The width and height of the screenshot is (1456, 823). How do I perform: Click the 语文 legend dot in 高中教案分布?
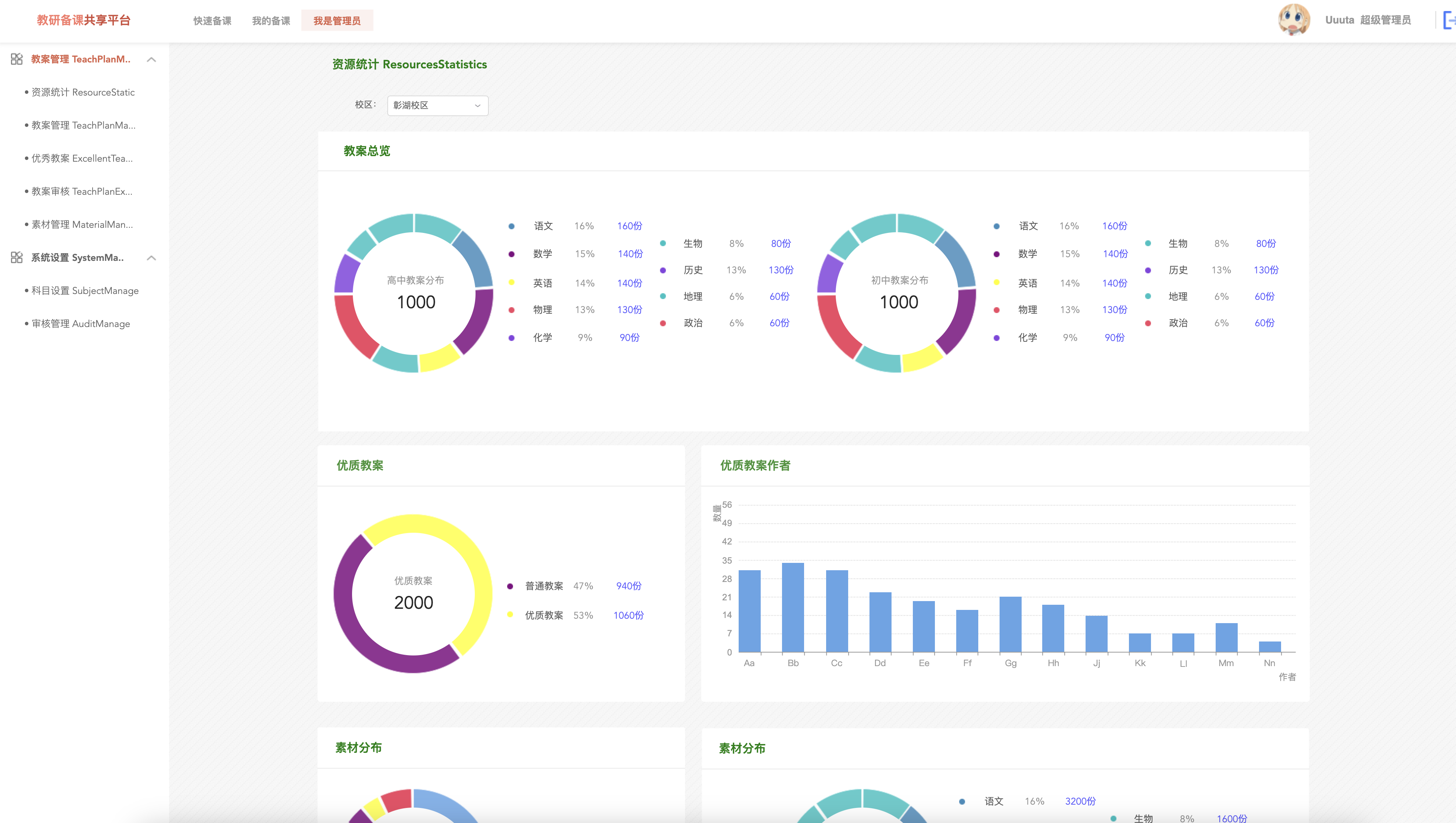coord(512,226)
